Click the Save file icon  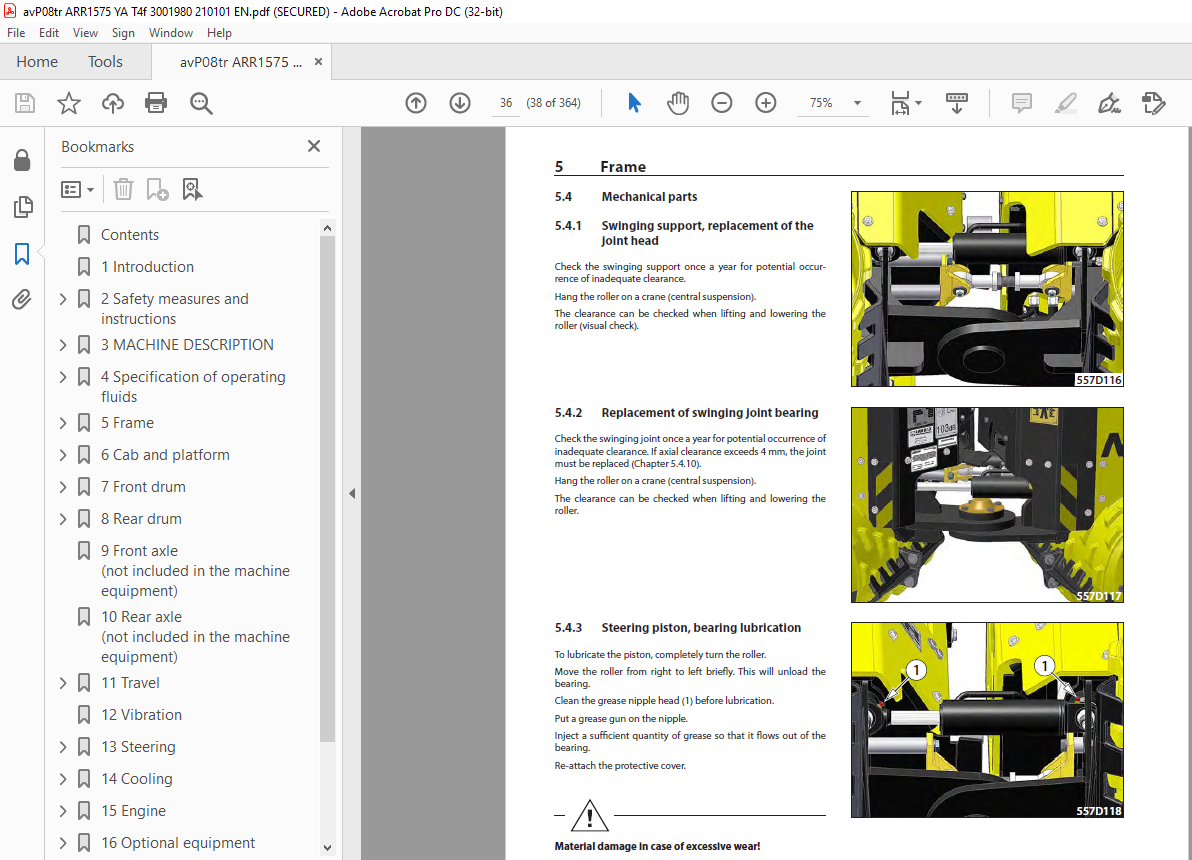coord(25,103)
